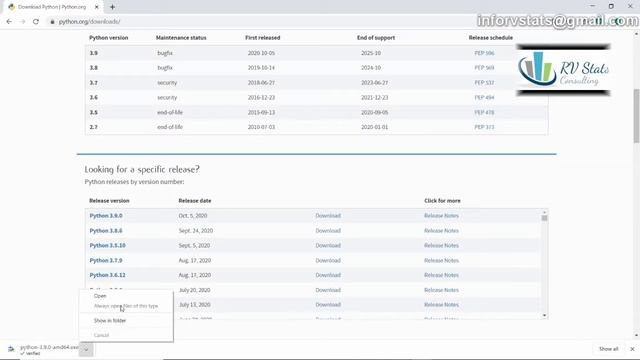
Task: Click Download link for Python 3.8.6
Action: (328, 231)
